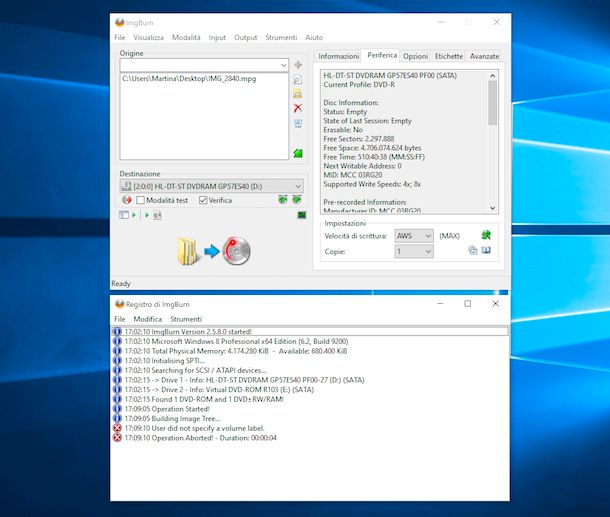Remove selected source with the red X icon

click(298, 108)
